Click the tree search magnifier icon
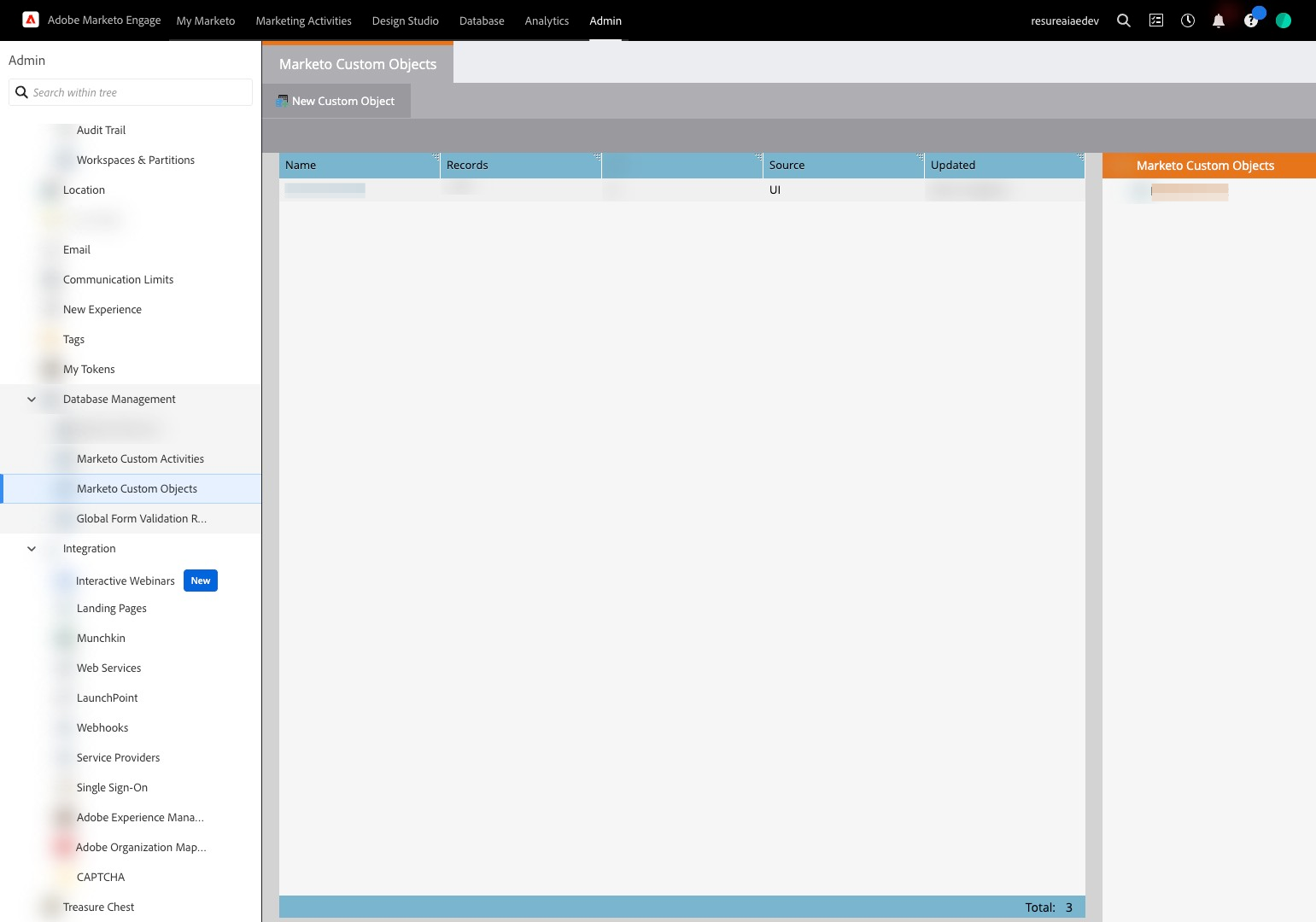1316x922 pixels. pyautogui.click(x=22, y=92)
